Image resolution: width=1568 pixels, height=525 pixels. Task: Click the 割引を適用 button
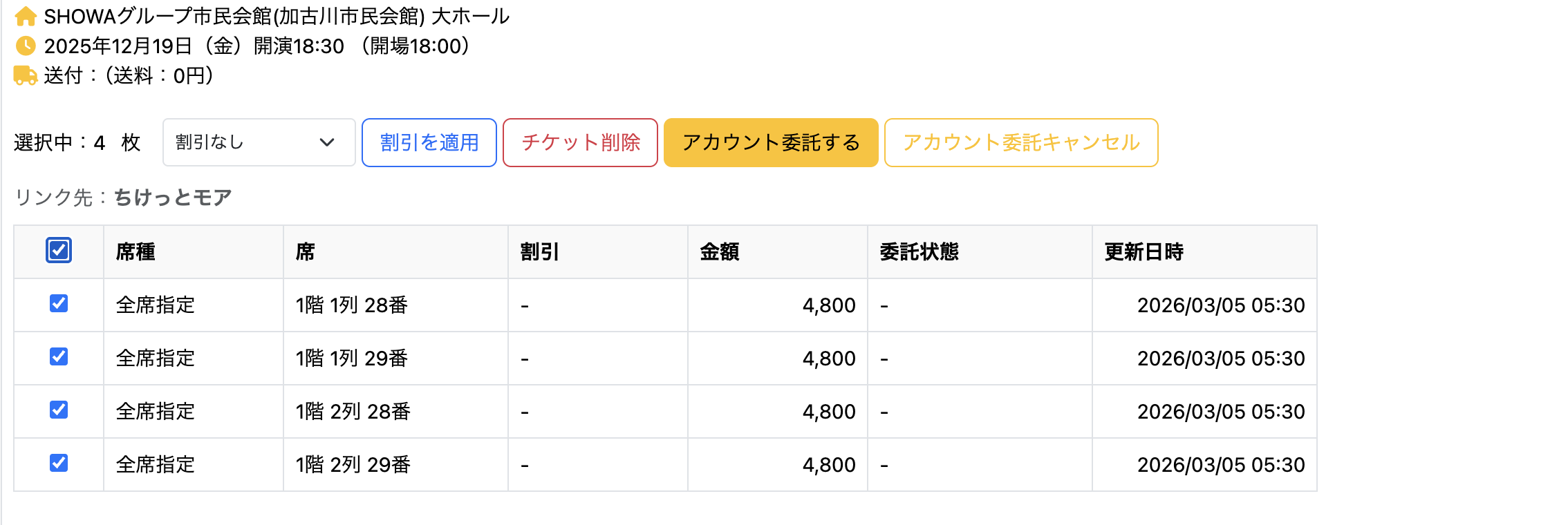428,142
